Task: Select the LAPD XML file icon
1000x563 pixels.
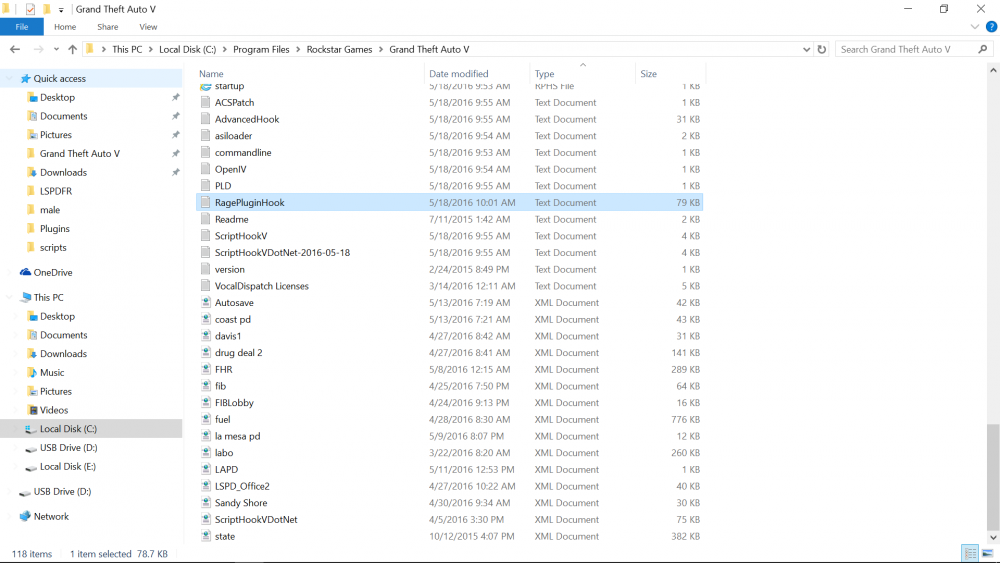Action: (205, 469)
